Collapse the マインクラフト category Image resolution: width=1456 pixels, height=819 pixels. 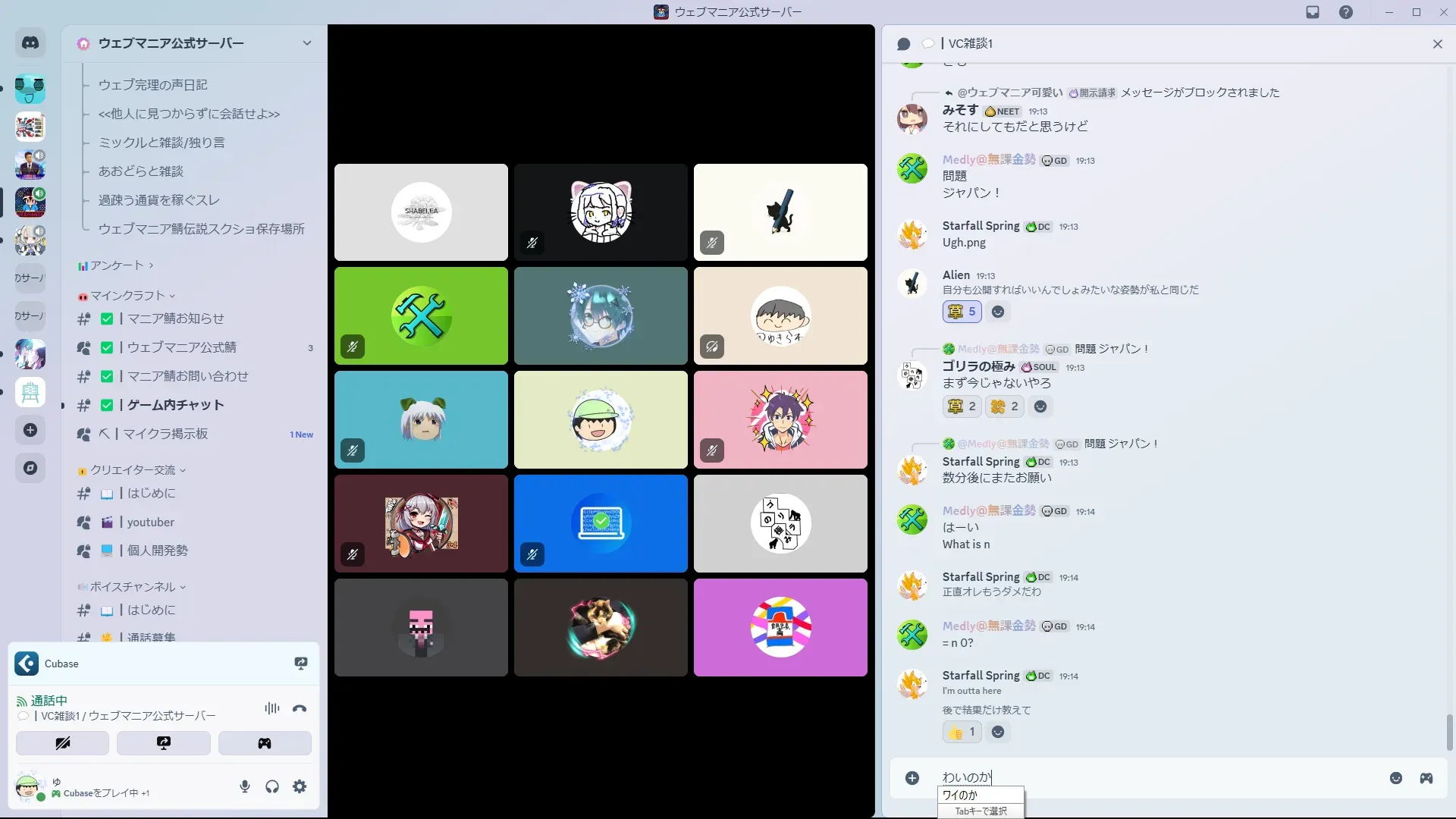point(127,296)
